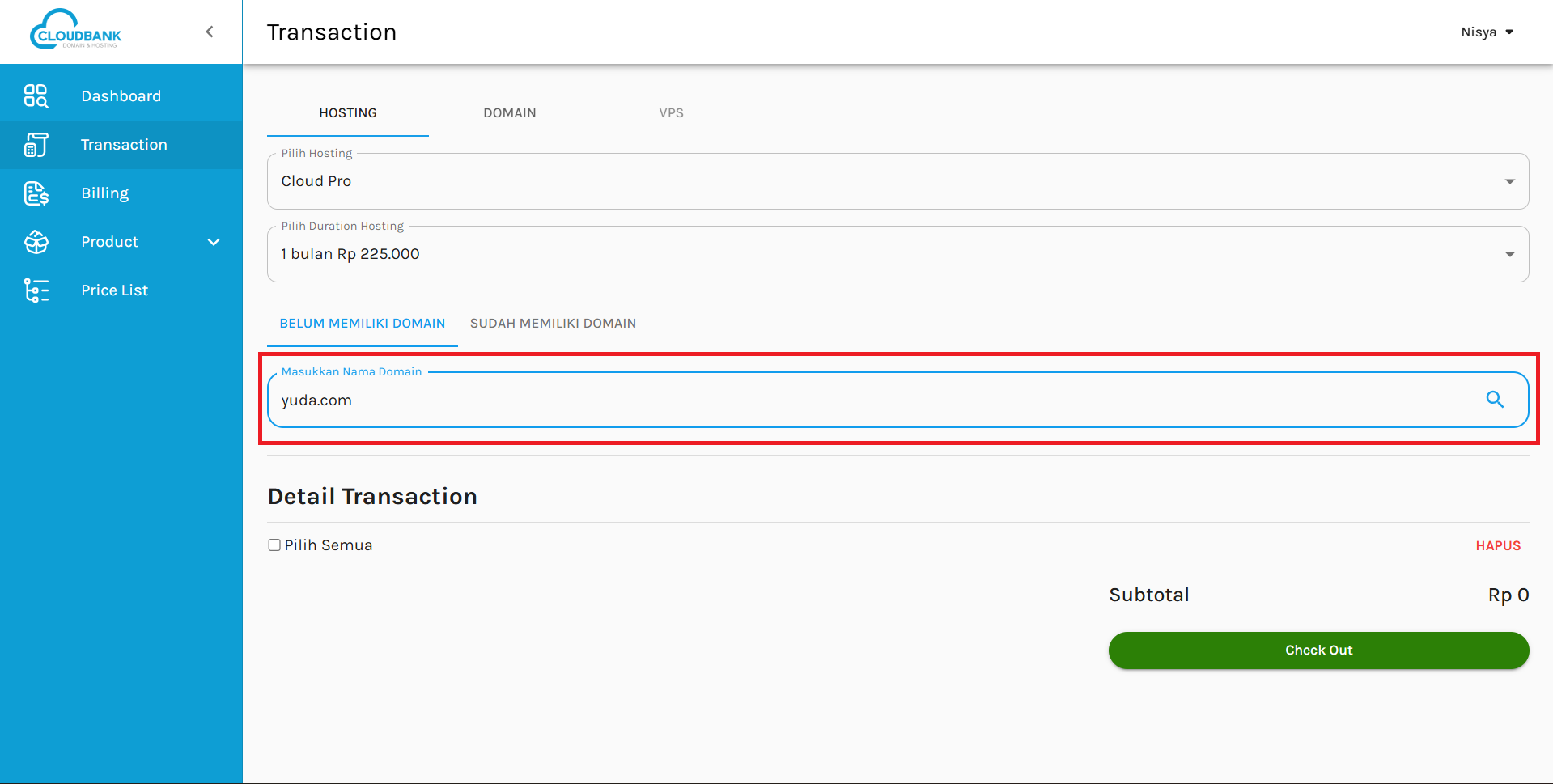Select the BELUM MEMILIKI DOMAIN tab
1553x784 pixels.
click(362, 324)
